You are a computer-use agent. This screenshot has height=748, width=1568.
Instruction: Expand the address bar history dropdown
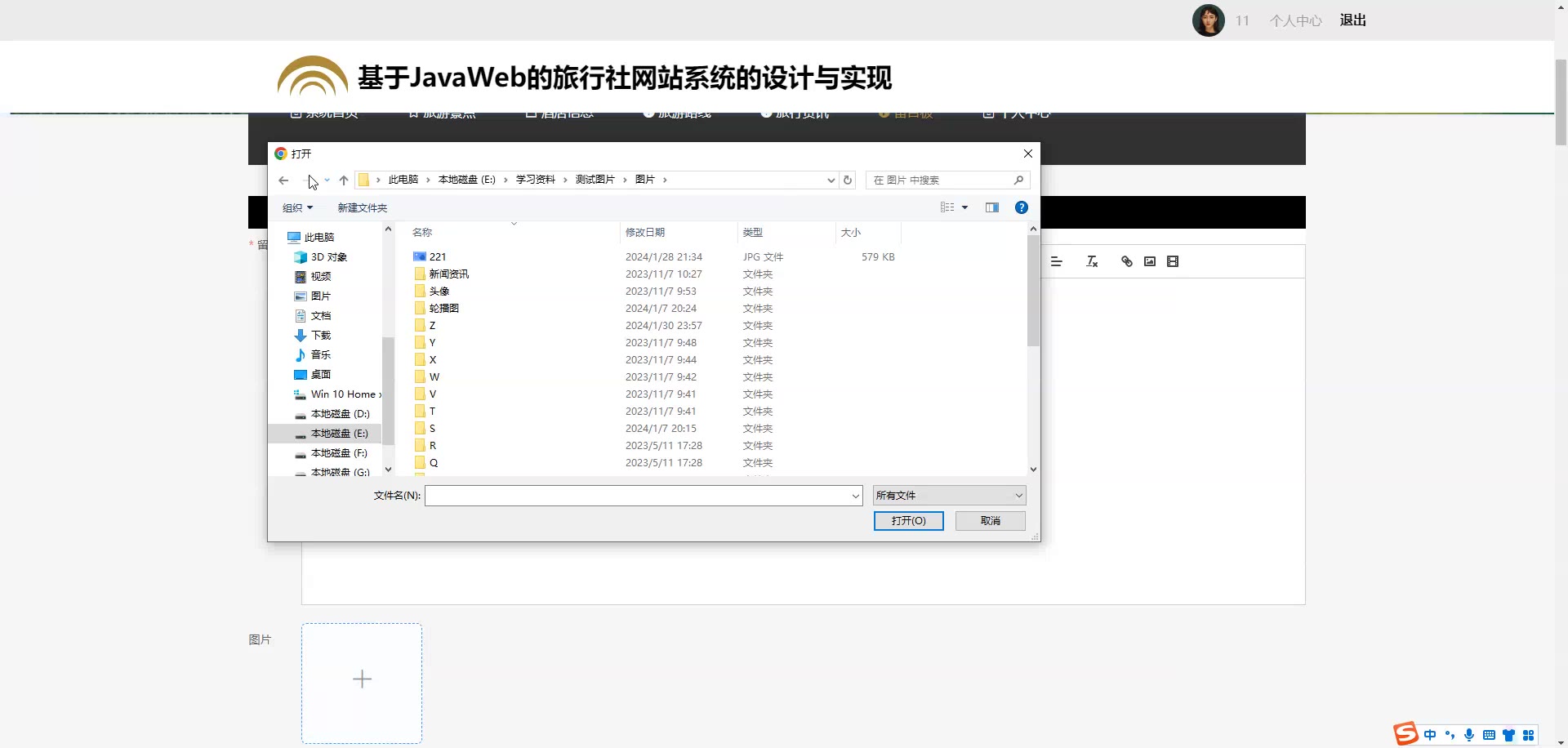(831, 180)
